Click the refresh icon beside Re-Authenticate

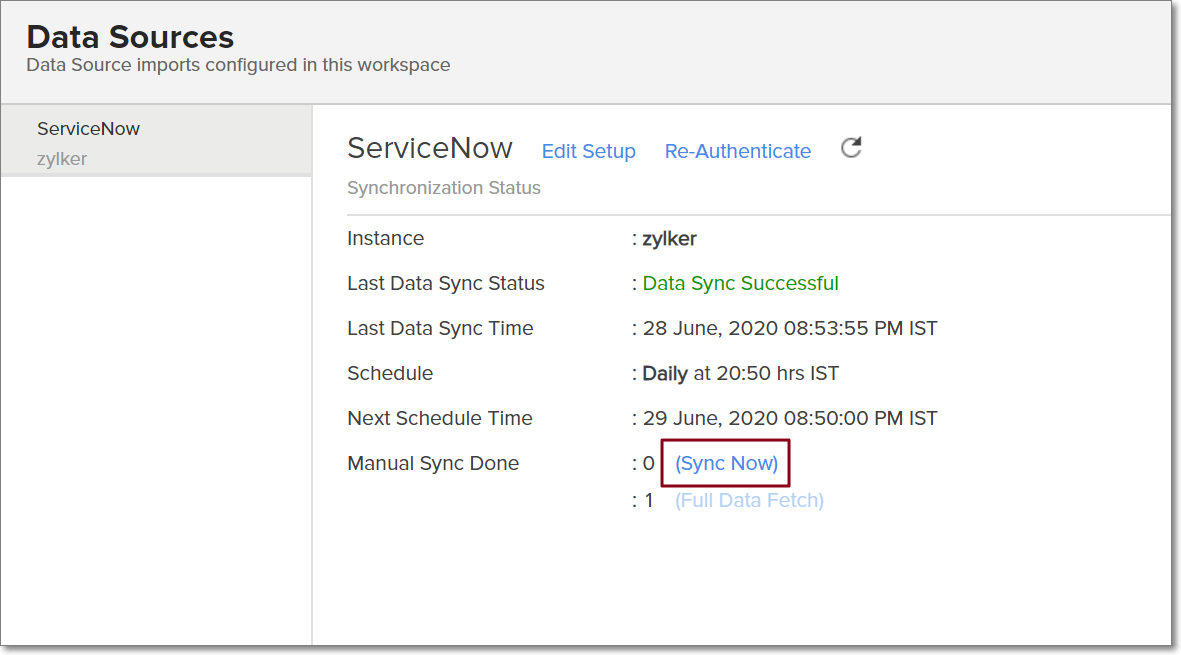pos(851,149)
